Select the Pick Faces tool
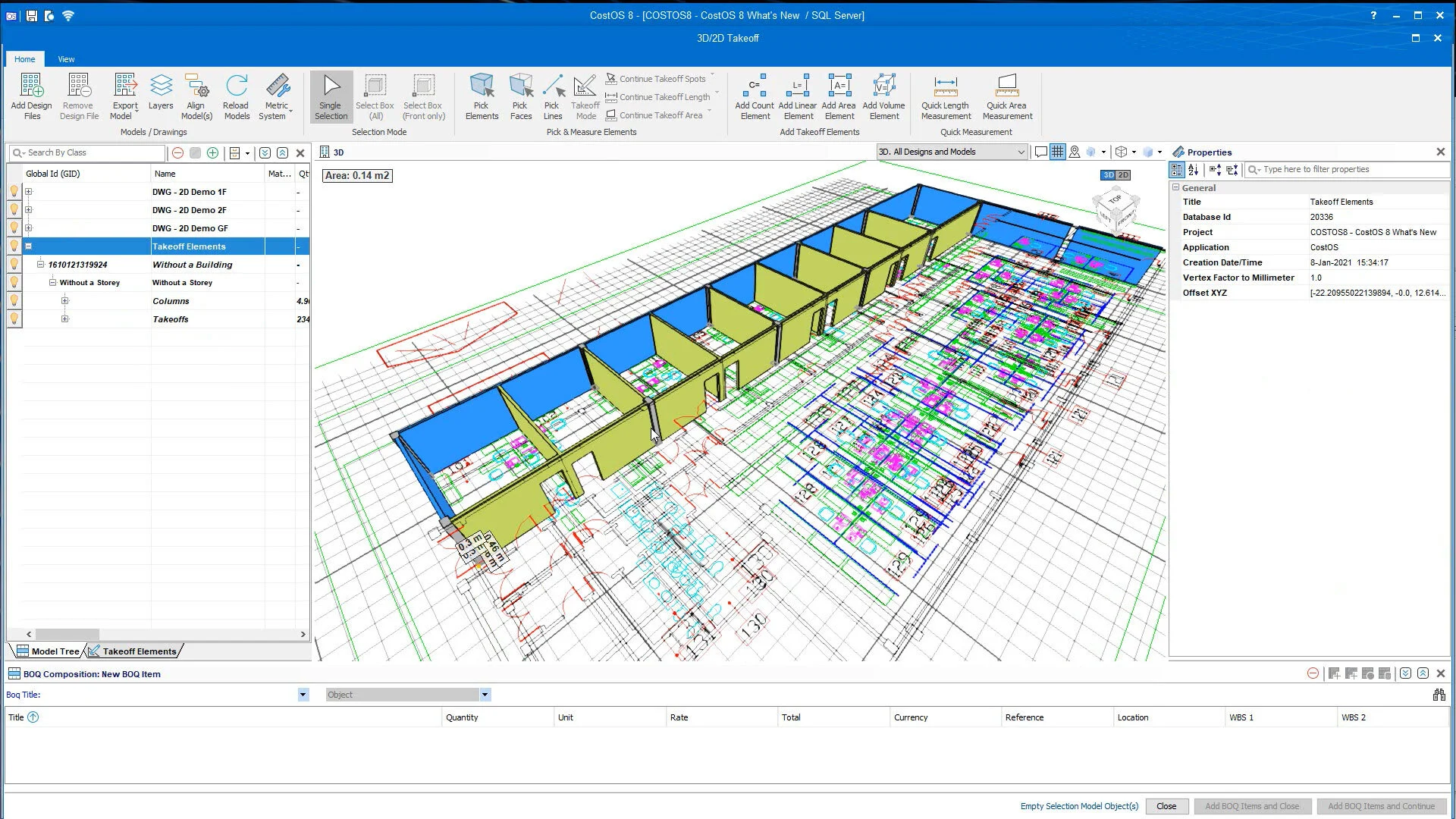The width and height of the screenshot is (1456, 819). [521, 96]
